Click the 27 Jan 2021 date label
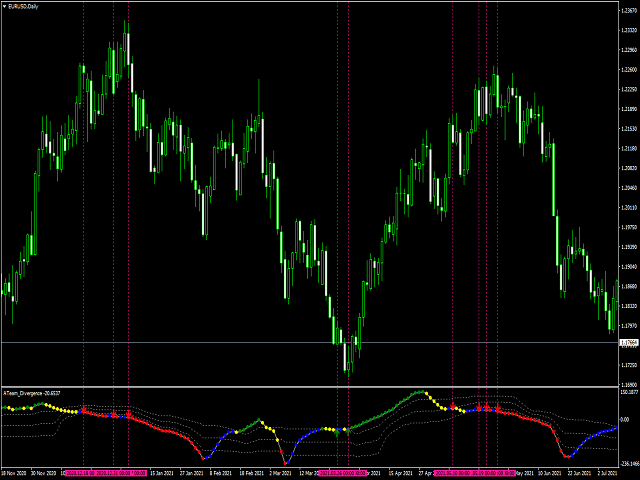Viewport: 640px width, 480px height. coord(191,473)
